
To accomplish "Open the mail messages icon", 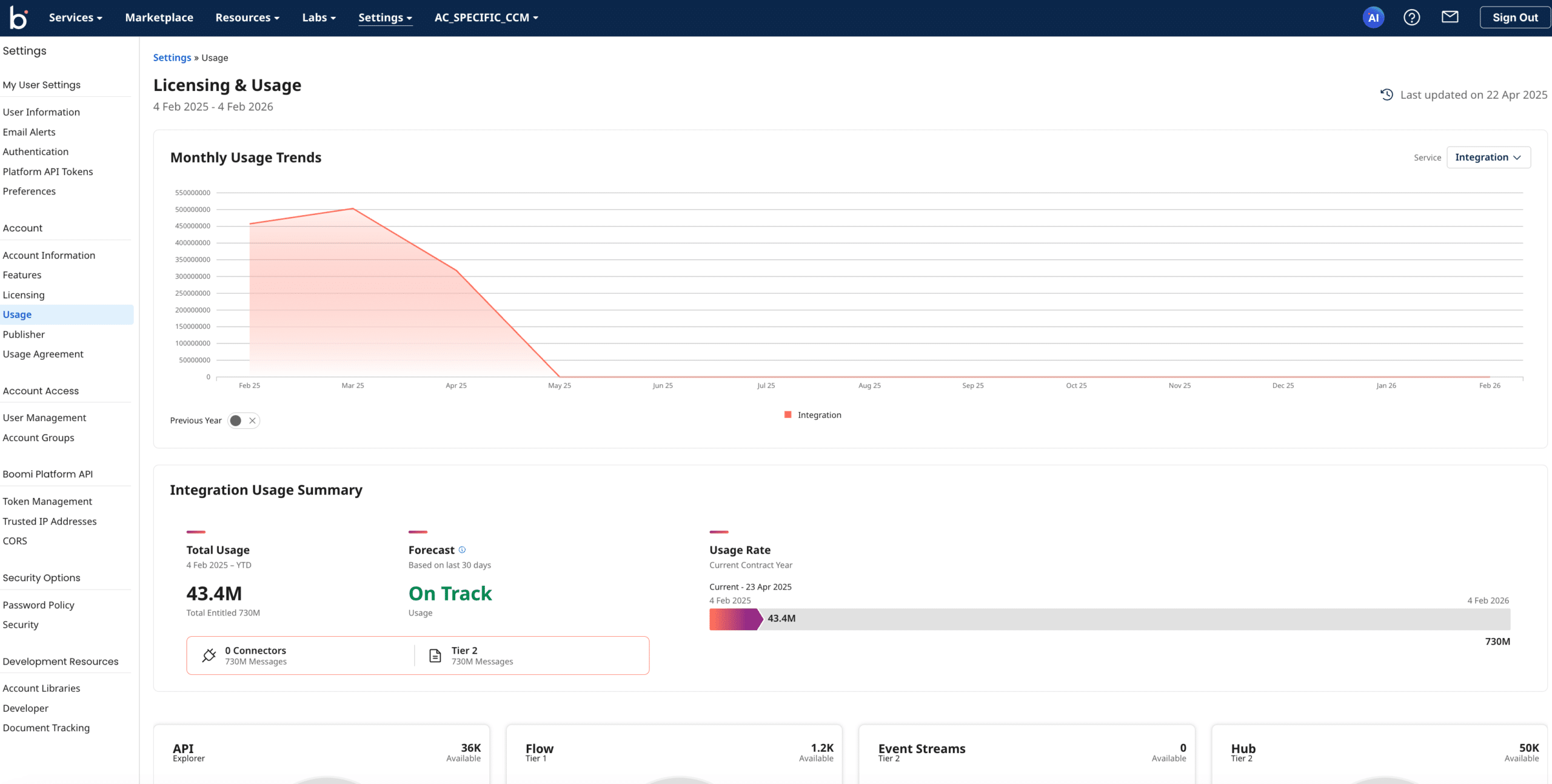I will [x=1450, y=17].
